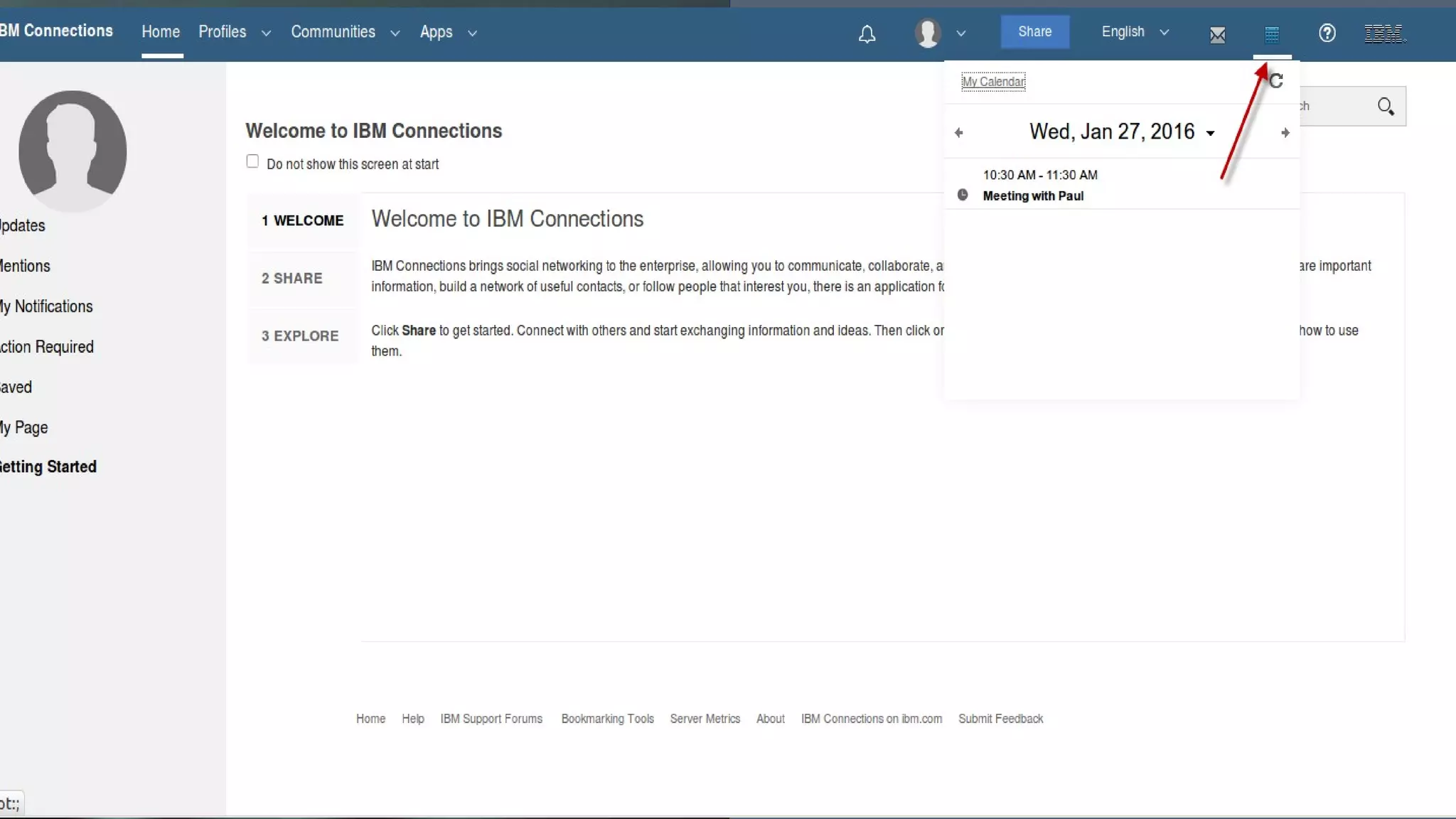Viewport: 1456px width, 819px height.
Task: Click the clock icon beside Meeting with Paul
Action: tap(963, 195)
